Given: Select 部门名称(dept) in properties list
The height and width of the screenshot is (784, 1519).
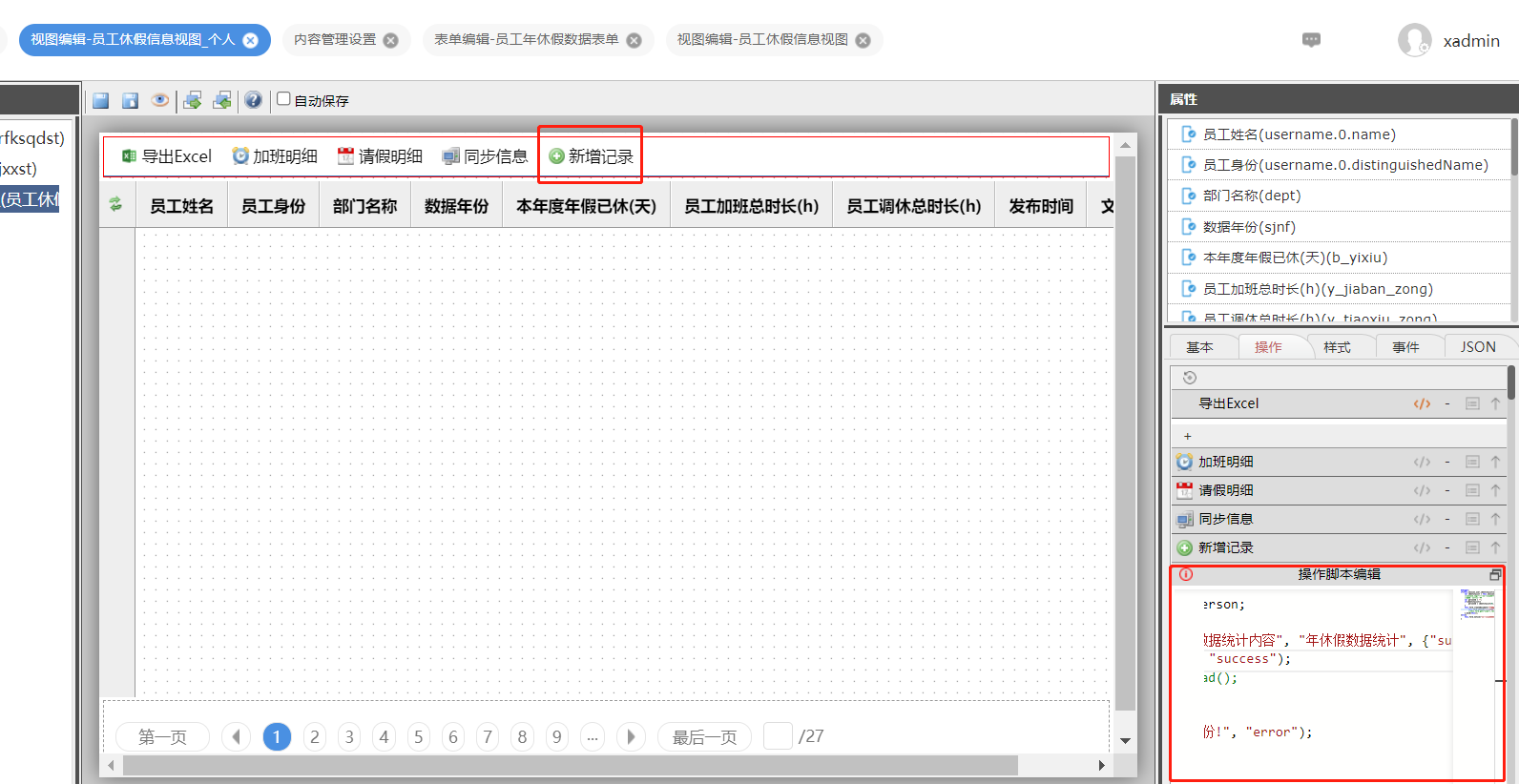Looking at the screenshot, I should tap(1340, 196).
